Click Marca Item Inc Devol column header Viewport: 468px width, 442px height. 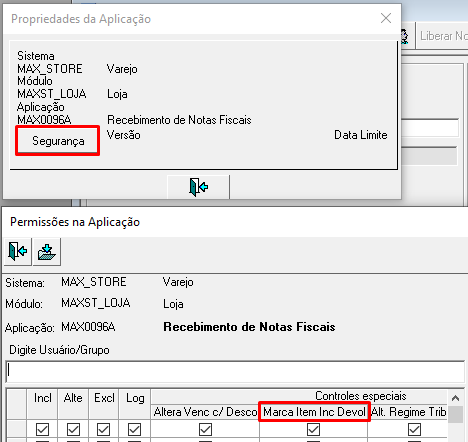314,412
